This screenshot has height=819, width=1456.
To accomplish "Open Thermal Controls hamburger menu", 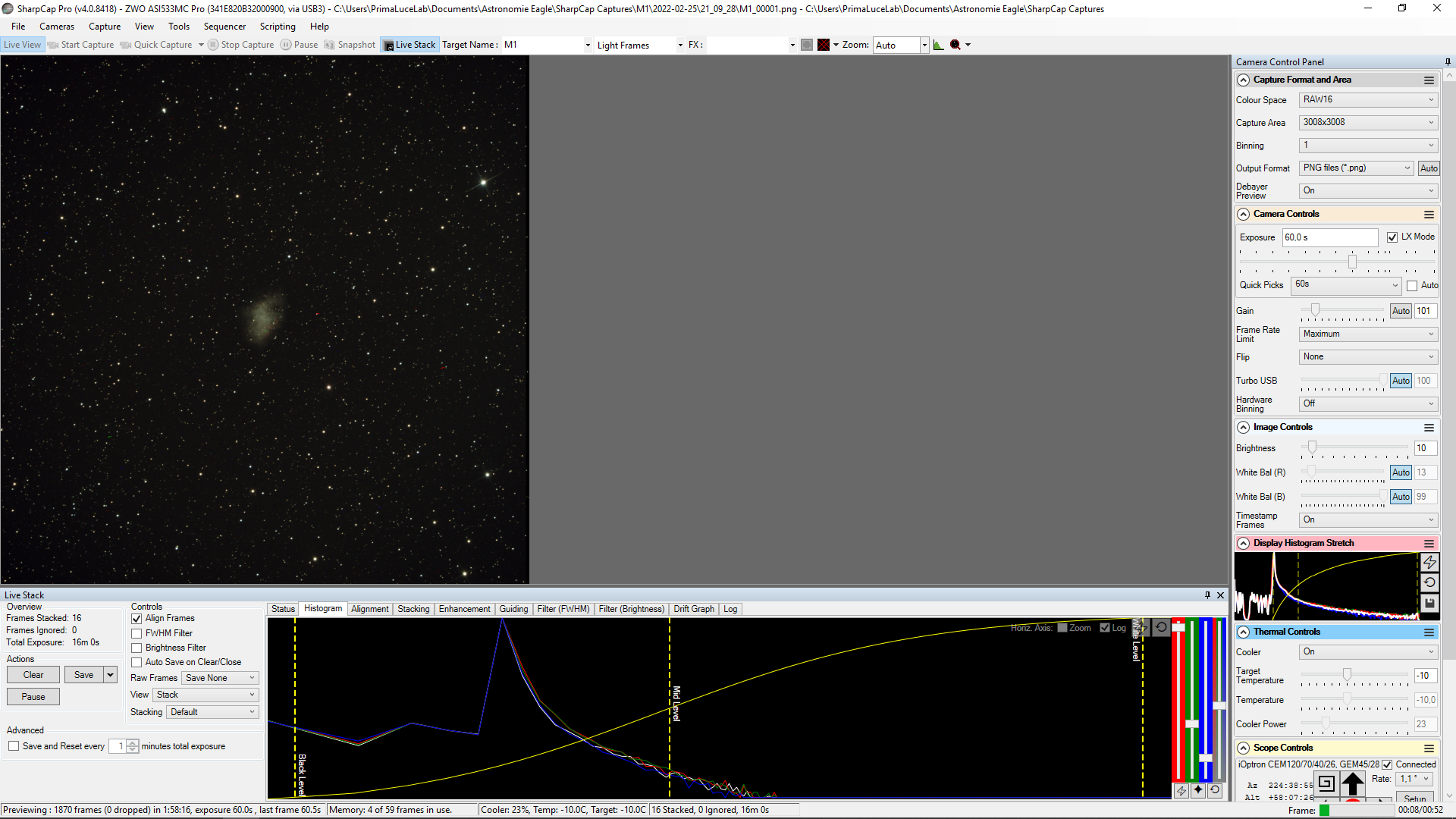I will pos(1429,632).
